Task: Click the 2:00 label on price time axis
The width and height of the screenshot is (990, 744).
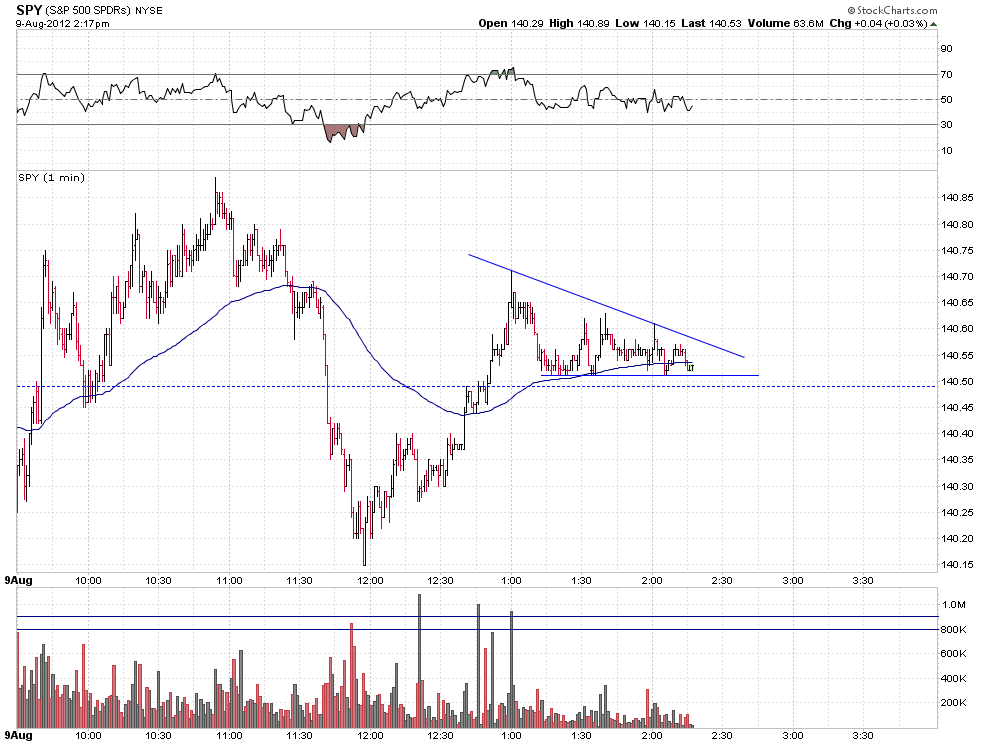Action: point(652,580)
